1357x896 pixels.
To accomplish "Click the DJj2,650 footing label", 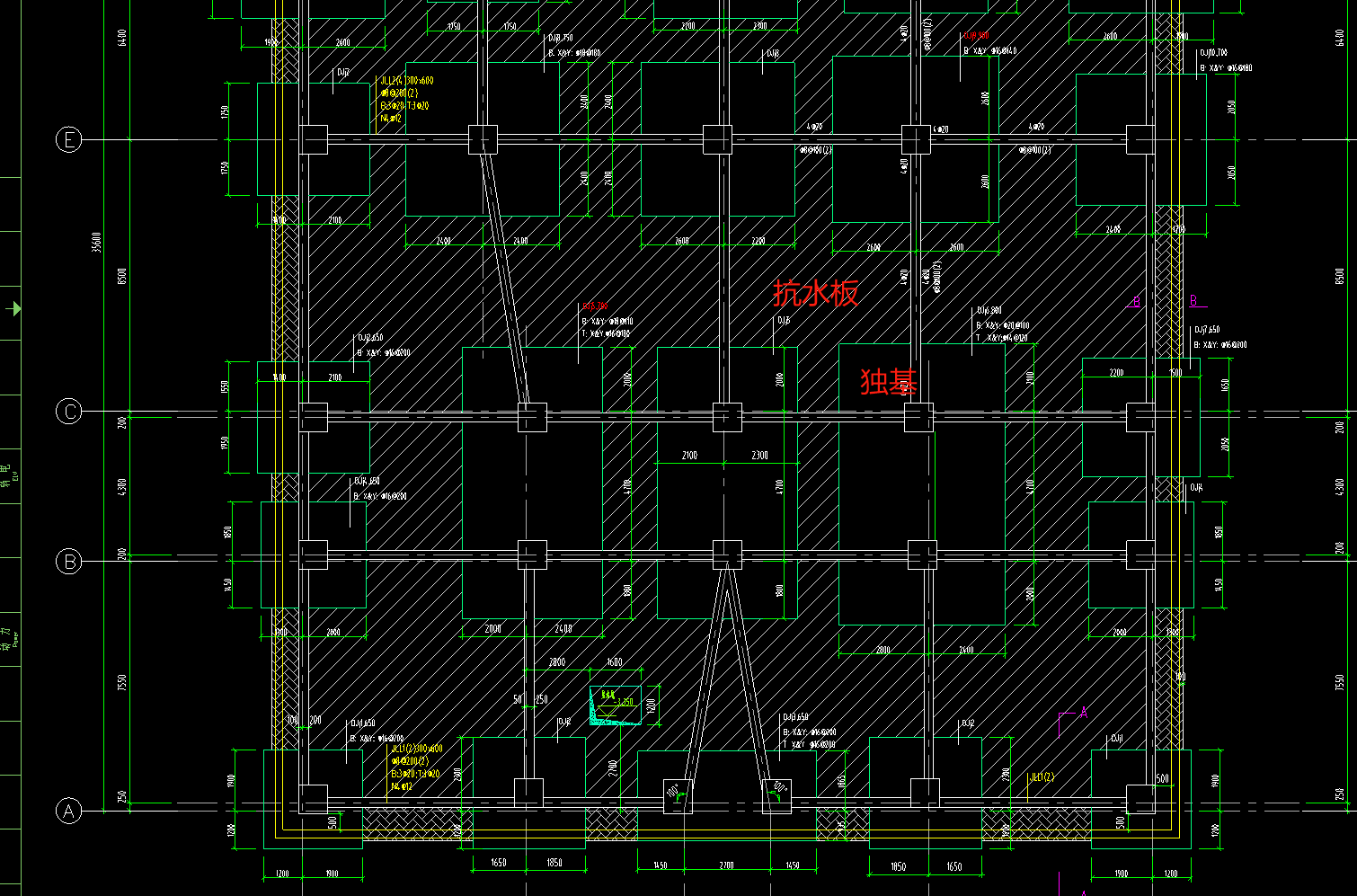I will pyautogui.click(x=370, y=338).
